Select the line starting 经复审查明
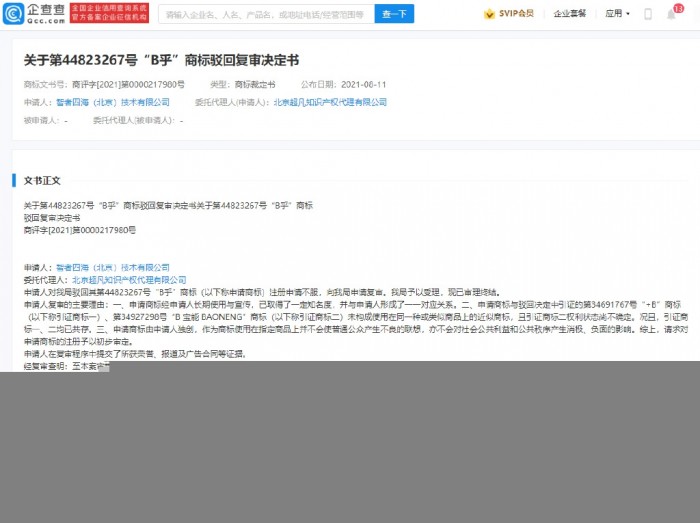The width and height of the screenshot is (700, 523). [67, 366]
